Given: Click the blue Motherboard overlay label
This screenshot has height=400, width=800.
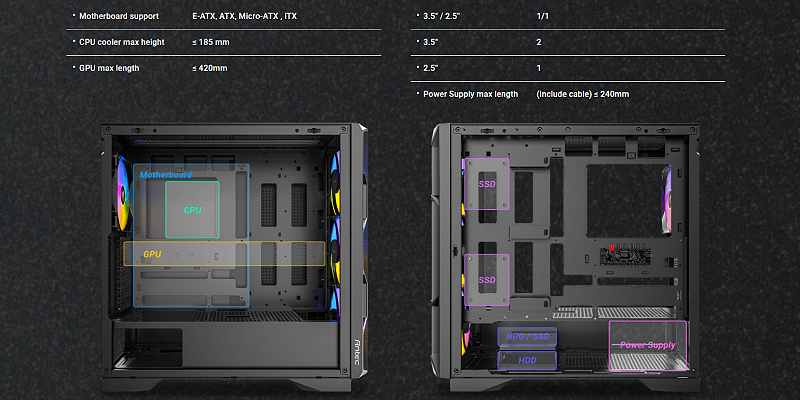Looking at the screenshot, I should [x=166, y=175].
